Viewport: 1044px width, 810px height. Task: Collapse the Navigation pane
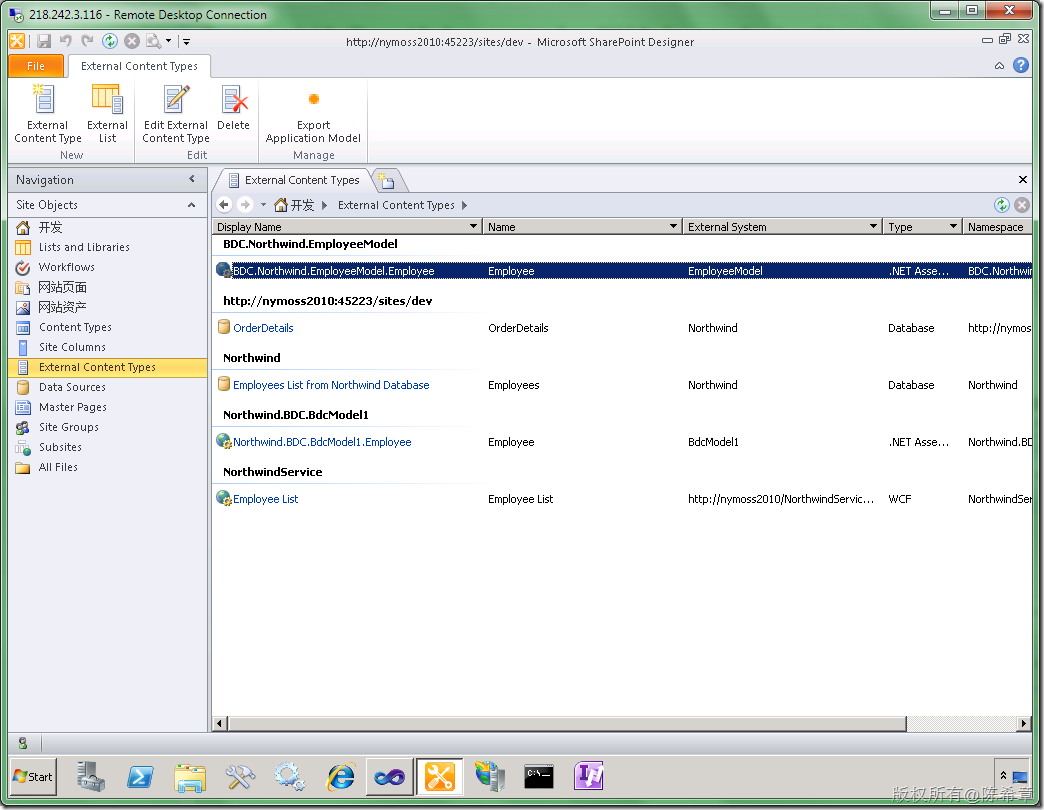coord(192,179)
